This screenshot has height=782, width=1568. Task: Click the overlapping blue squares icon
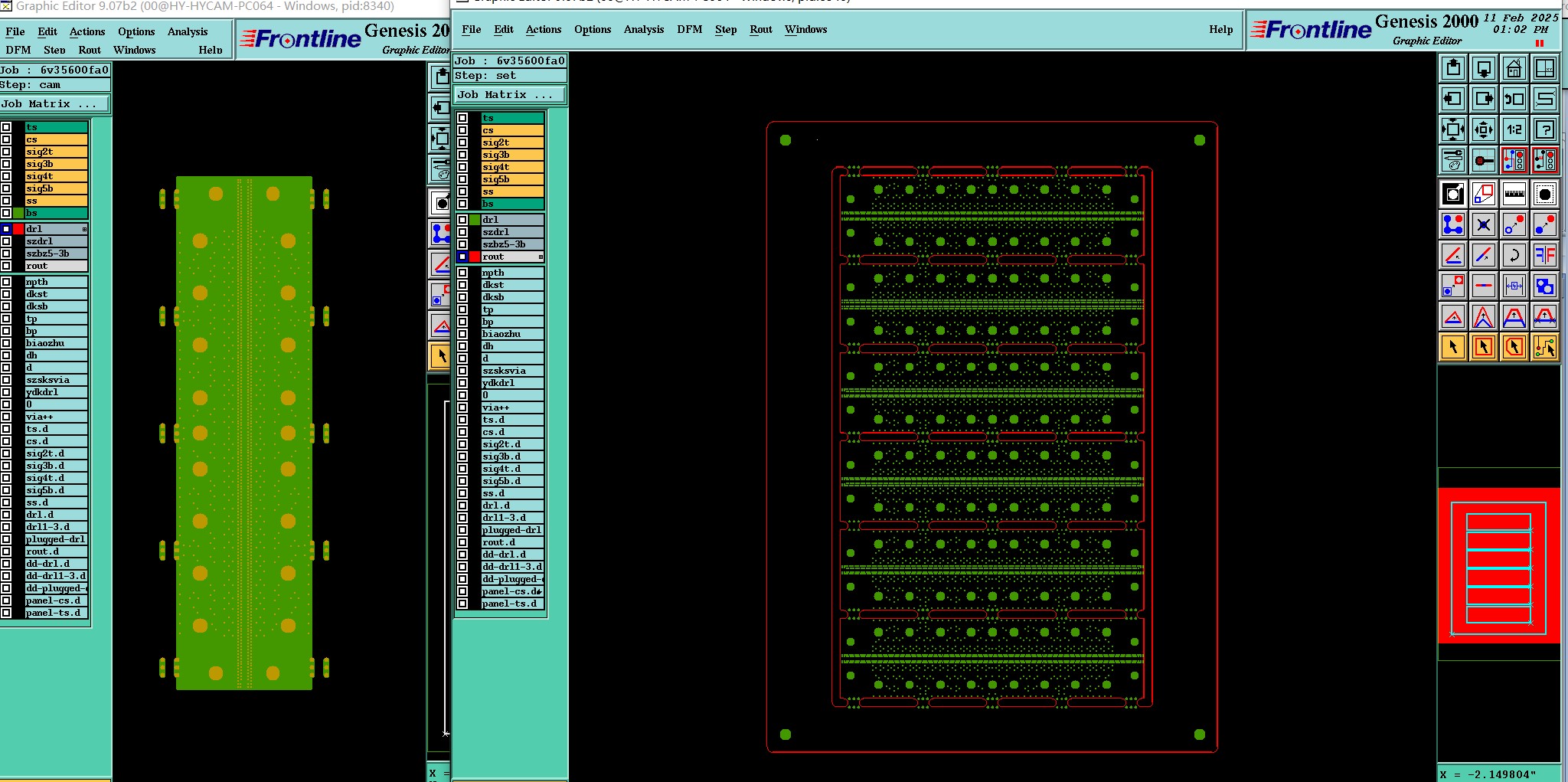[1545, 286]
